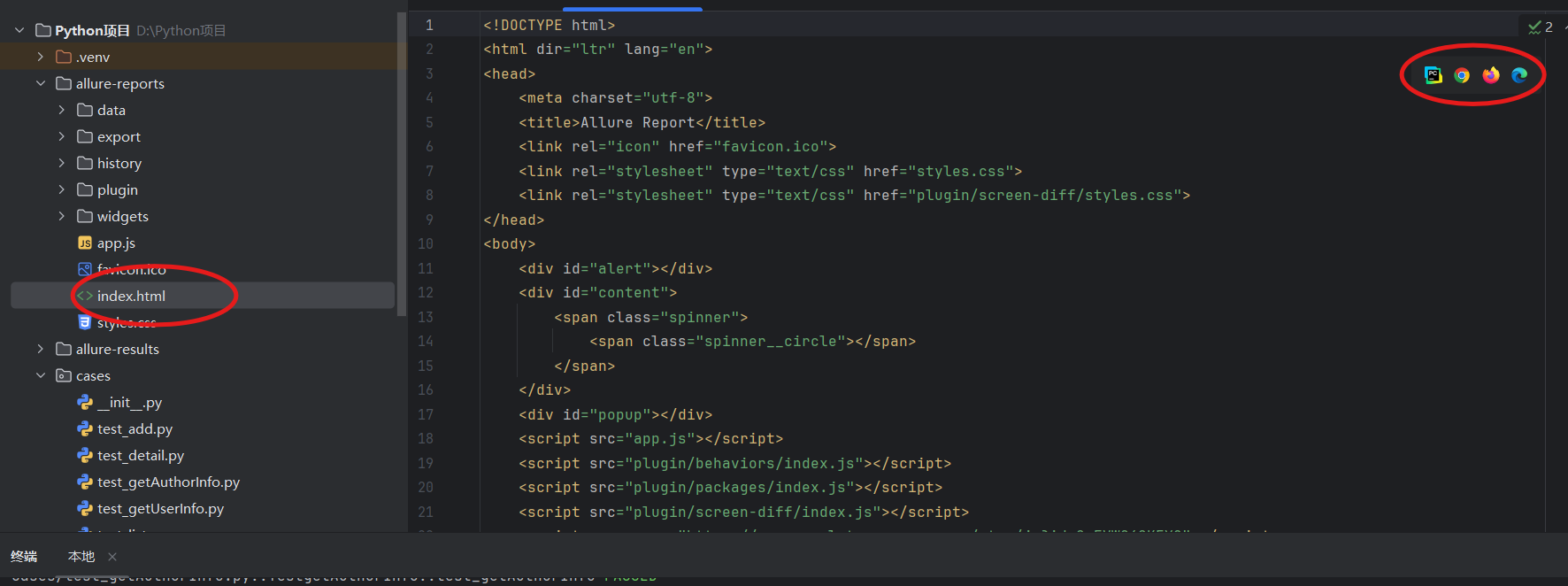Click the inspections checkmark widget

coord(1541,27)
